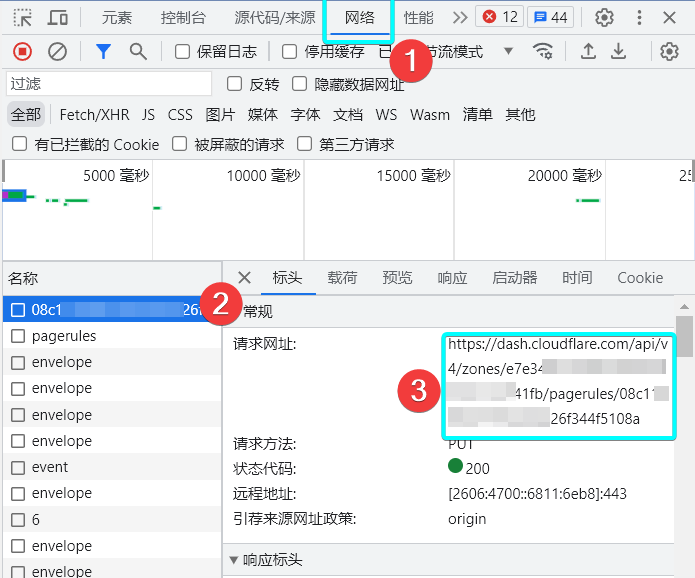This screenshot has width=695, height=578.
Task: Filter by 全部 request type
Action: [x=26, y=115]
